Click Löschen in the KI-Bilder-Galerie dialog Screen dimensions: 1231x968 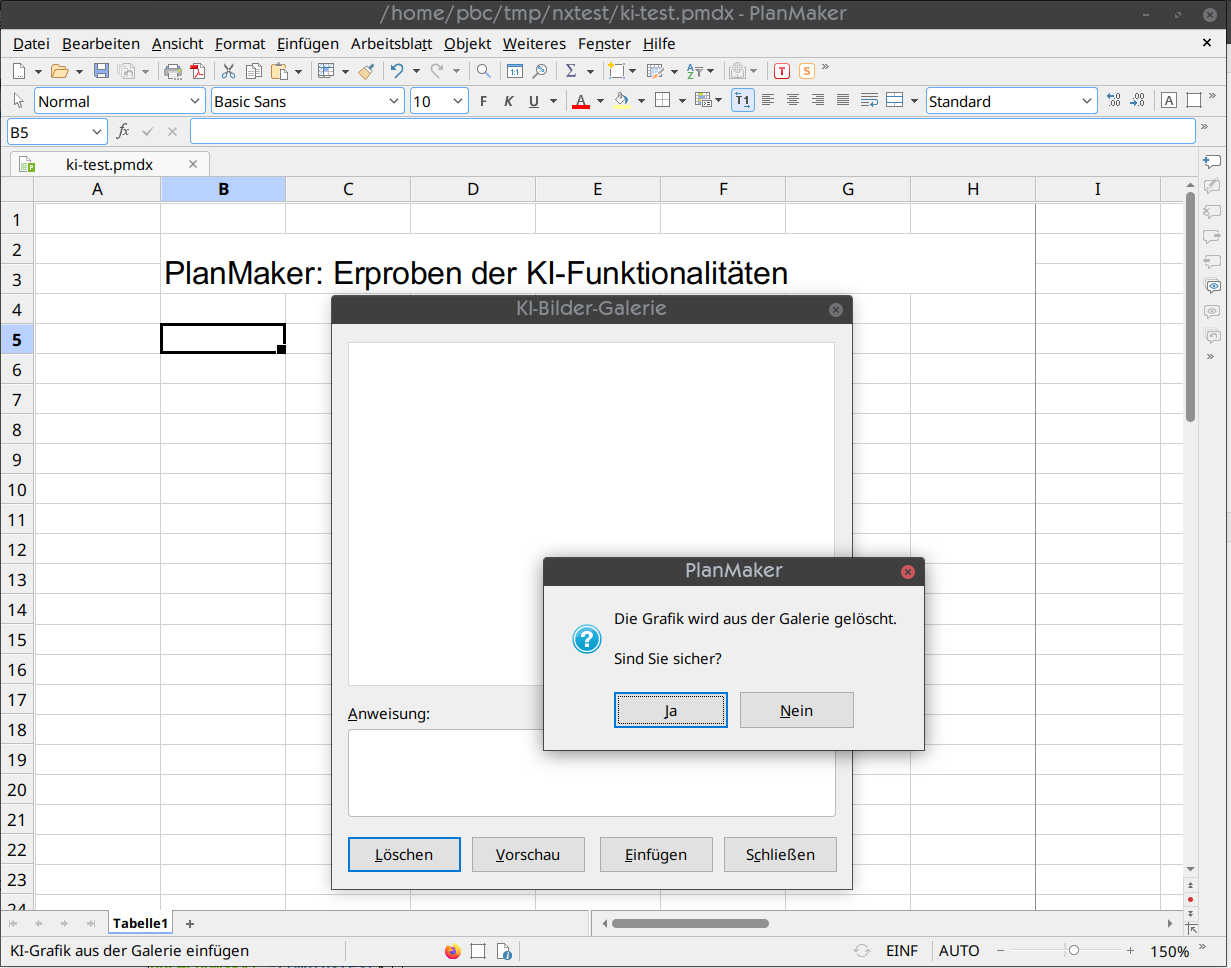404,854
